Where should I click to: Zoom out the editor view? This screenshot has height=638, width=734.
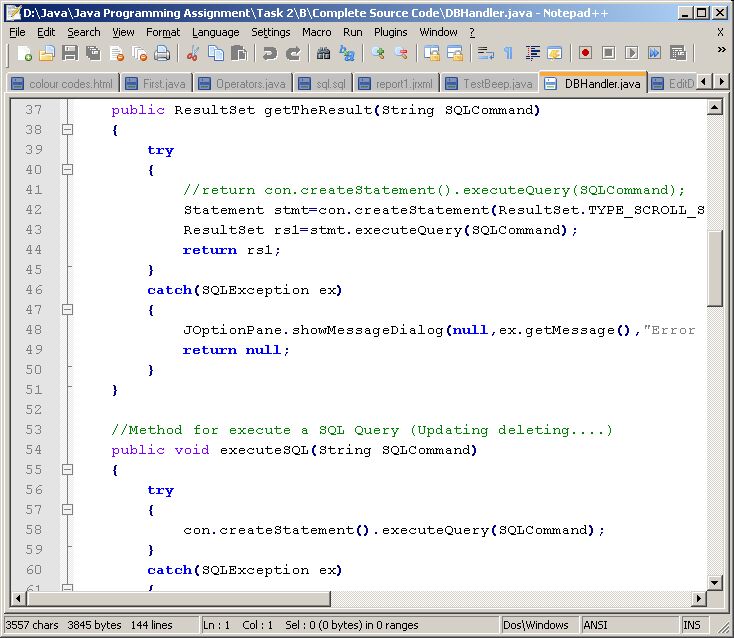[401, 53]
